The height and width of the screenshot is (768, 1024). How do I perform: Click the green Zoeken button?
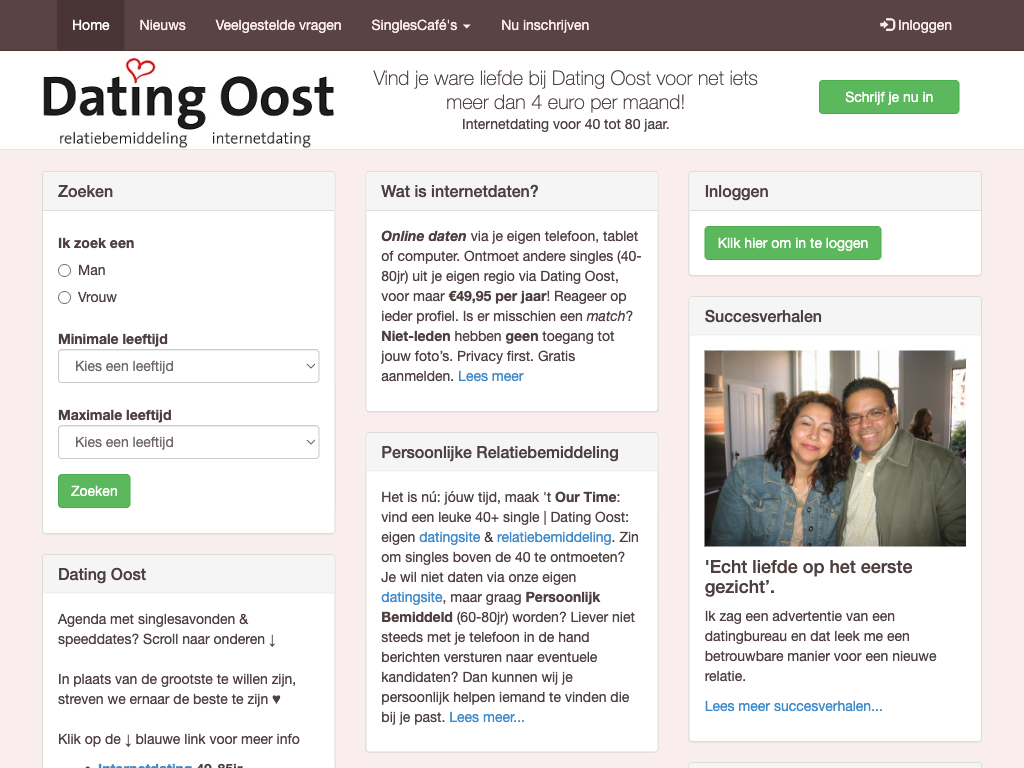pos(94,491)
